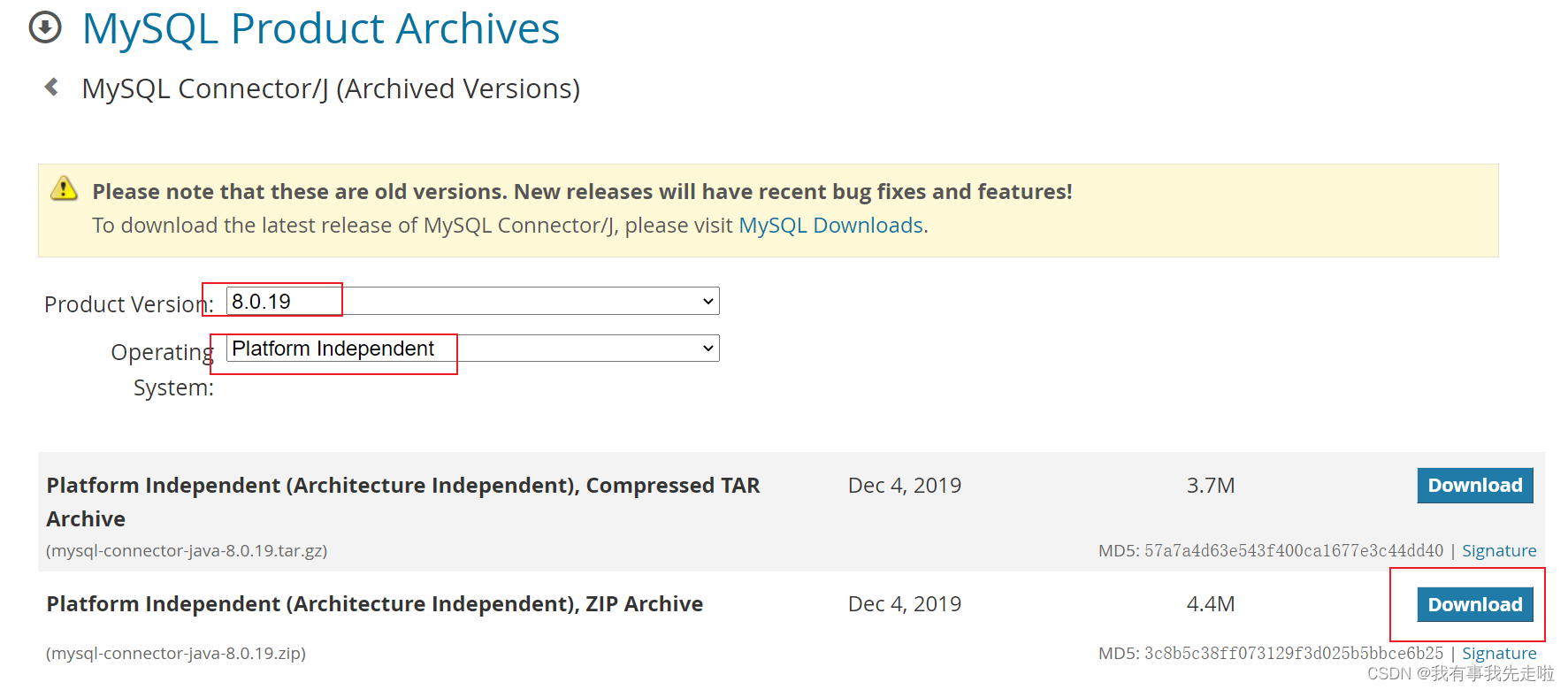Image resolution: width=1568 pixels, height=690 pixels.
Task: Click Signature link for the TAR archive
Action: [x=1499, y=550]
